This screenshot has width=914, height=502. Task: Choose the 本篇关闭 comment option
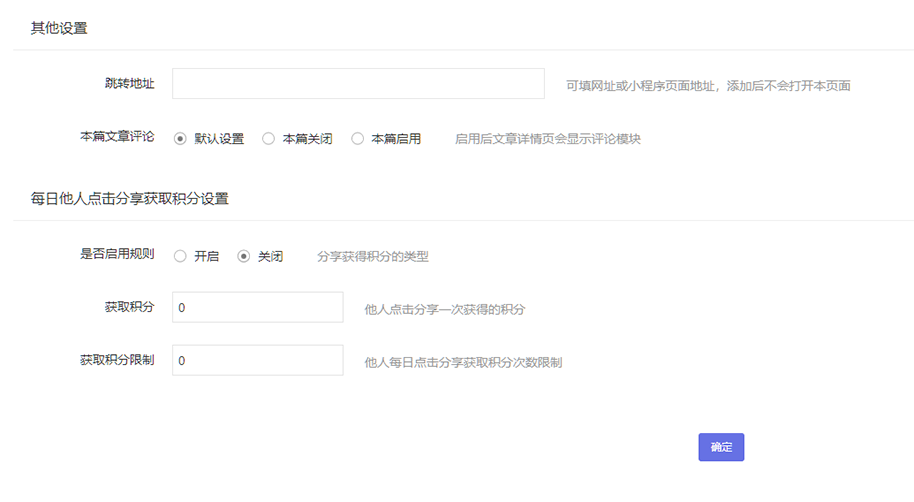pyautogui.click(x=268, y=139)
